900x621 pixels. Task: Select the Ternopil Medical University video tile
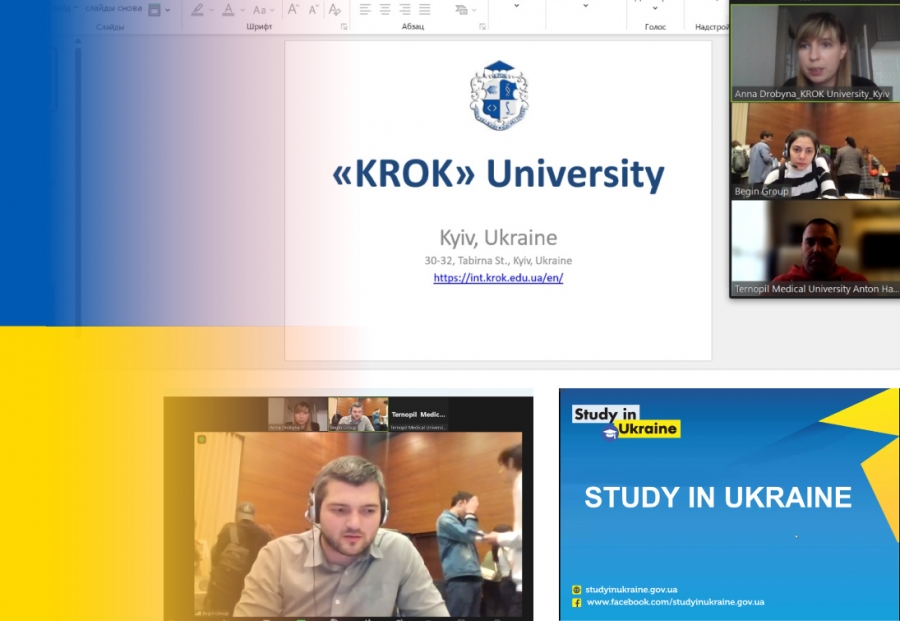click(x=814, y=248)
